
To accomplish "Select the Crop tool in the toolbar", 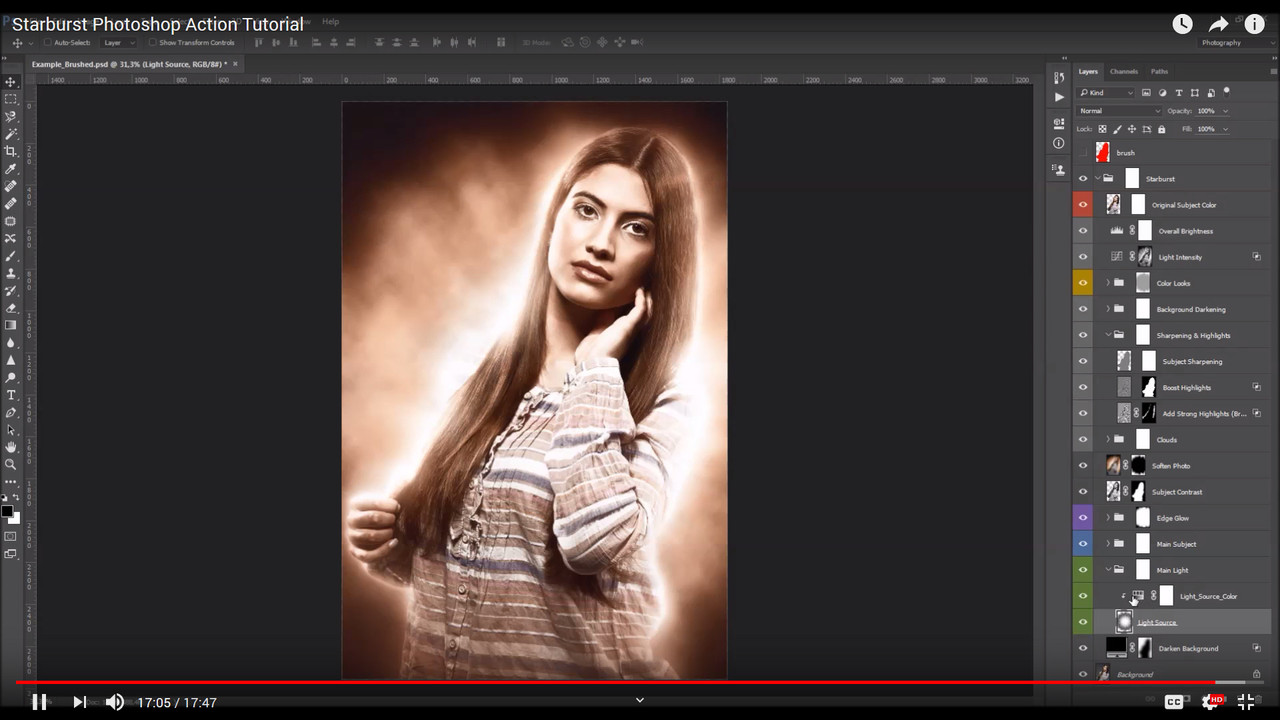I will (11, 151).
